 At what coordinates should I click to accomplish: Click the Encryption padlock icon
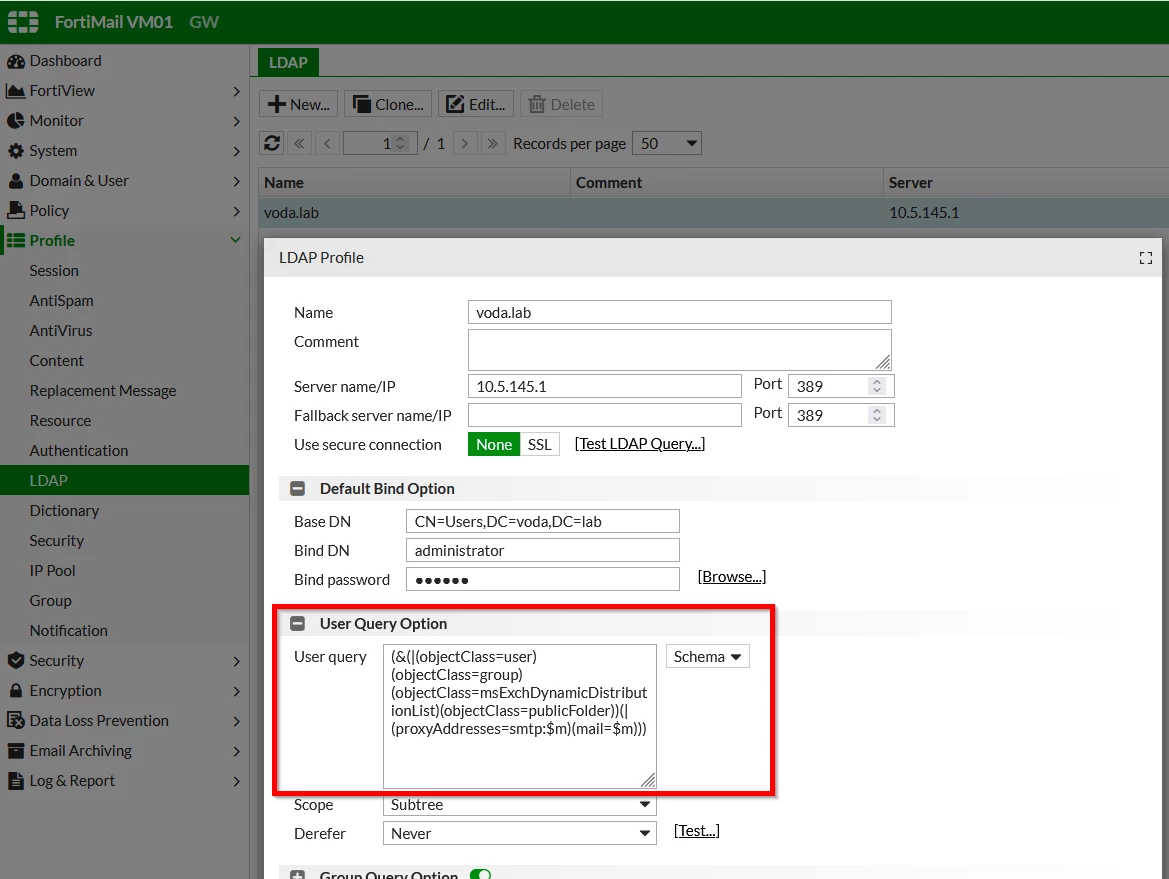pos(16,690)
